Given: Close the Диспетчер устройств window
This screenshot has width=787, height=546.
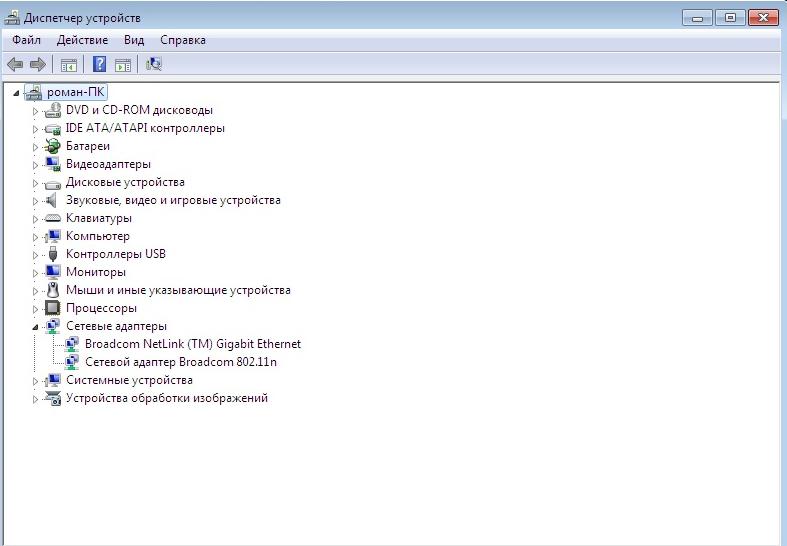Looking at the screenshot, I should tap(763, 18).
